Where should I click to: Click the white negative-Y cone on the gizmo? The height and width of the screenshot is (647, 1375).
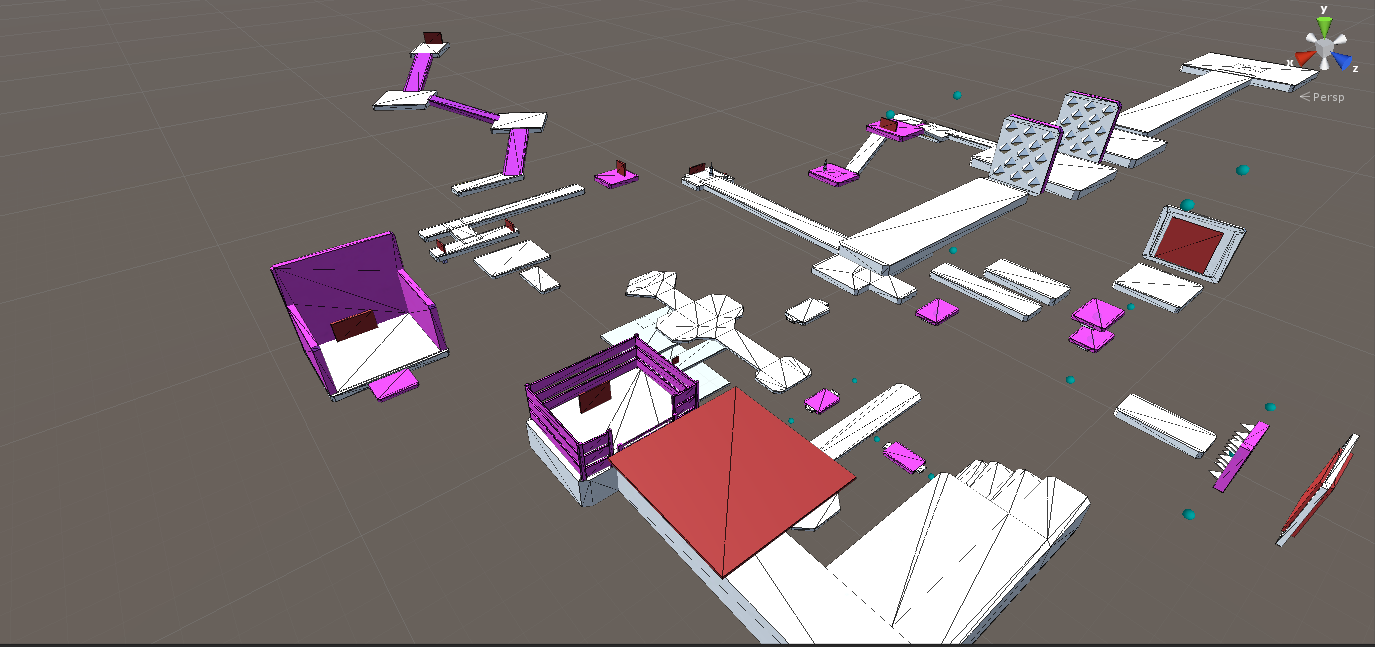click(x=1323, y=66)
